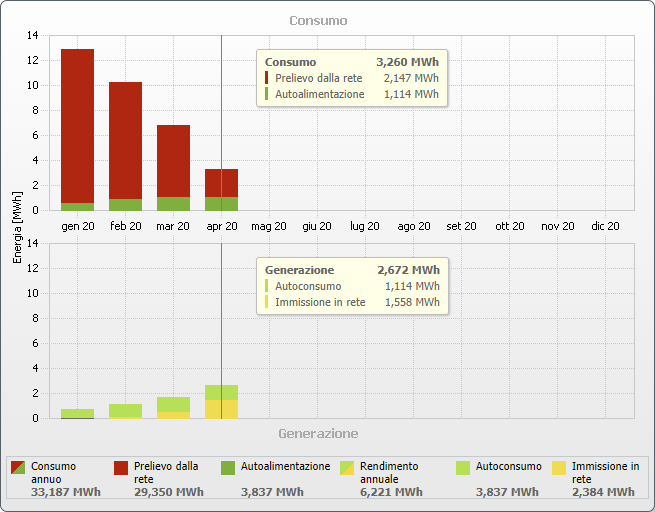Click the 'giu 20' axis label
The image size is (655, 512).
coord(317,226)
